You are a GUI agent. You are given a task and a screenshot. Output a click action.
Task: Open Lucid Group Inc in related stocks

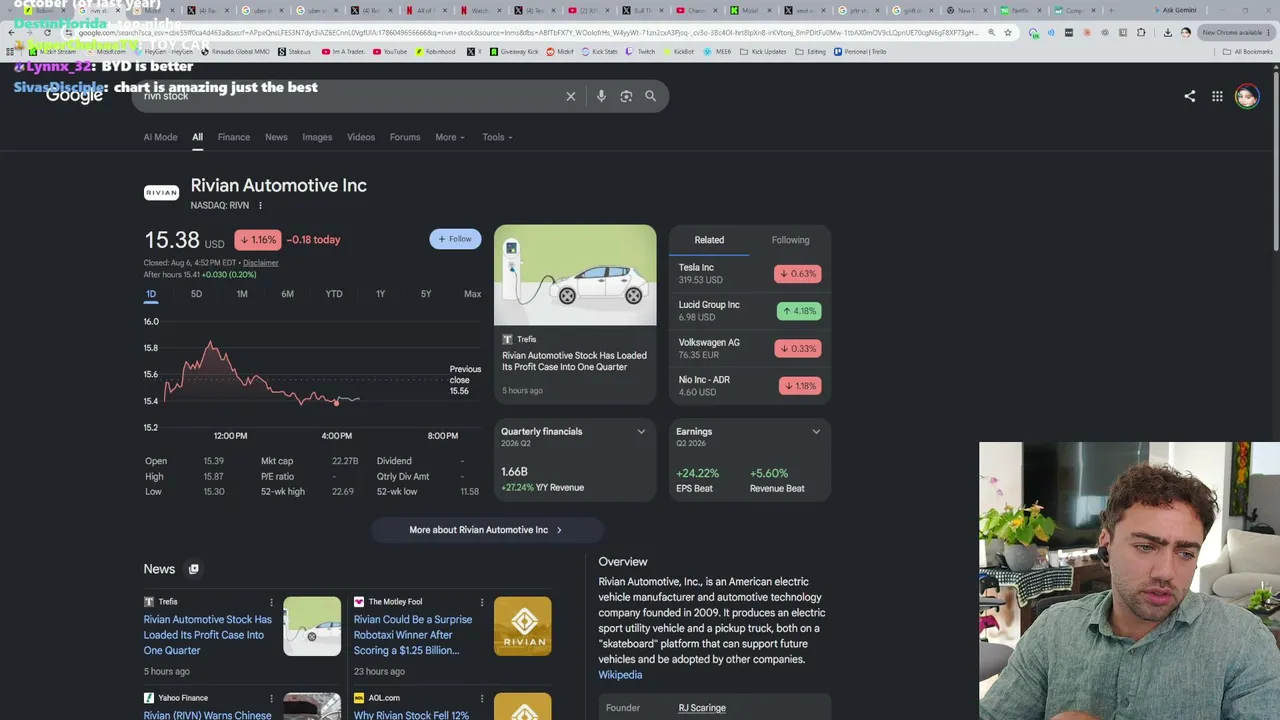749,311
